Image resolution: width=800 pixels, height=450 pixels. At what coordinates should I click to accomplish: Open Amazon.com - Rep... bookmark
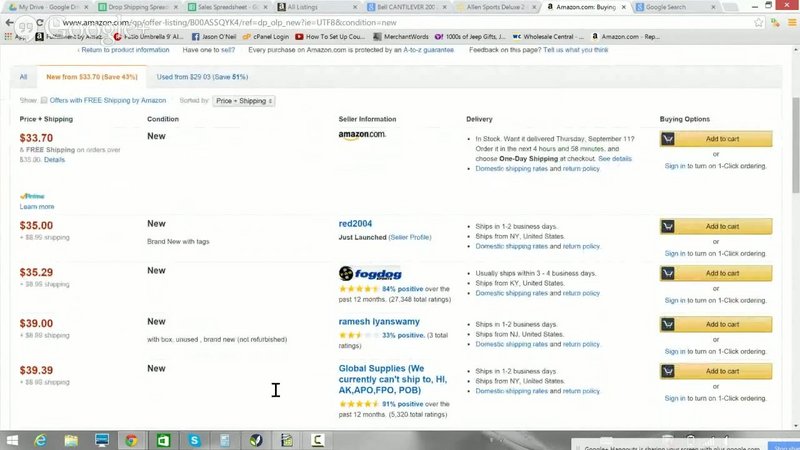pos(626,37)
